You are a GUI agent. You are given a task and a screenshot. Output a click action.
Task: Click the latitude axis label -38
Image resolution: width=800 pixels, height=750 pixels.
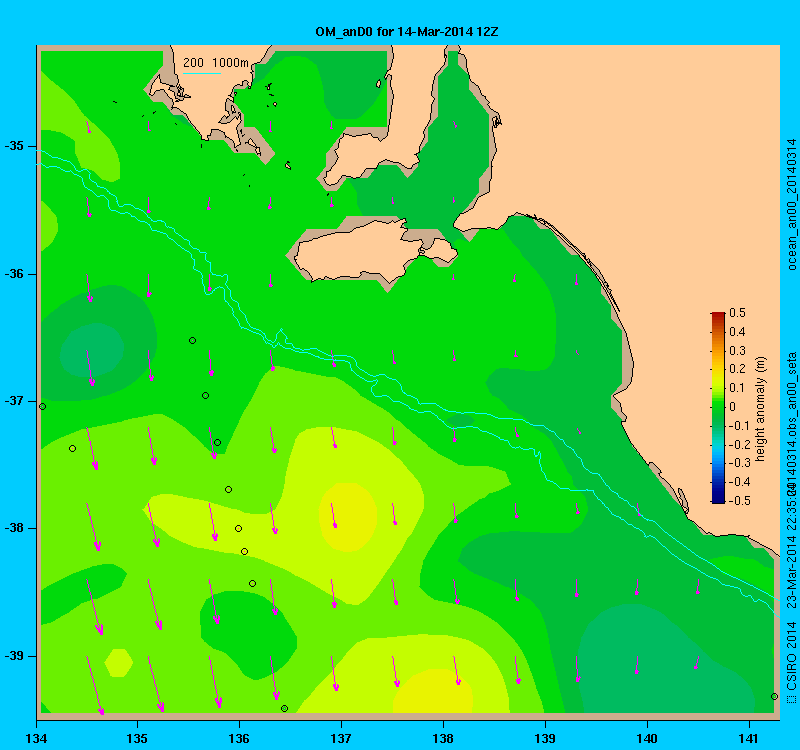coord(15,528)
